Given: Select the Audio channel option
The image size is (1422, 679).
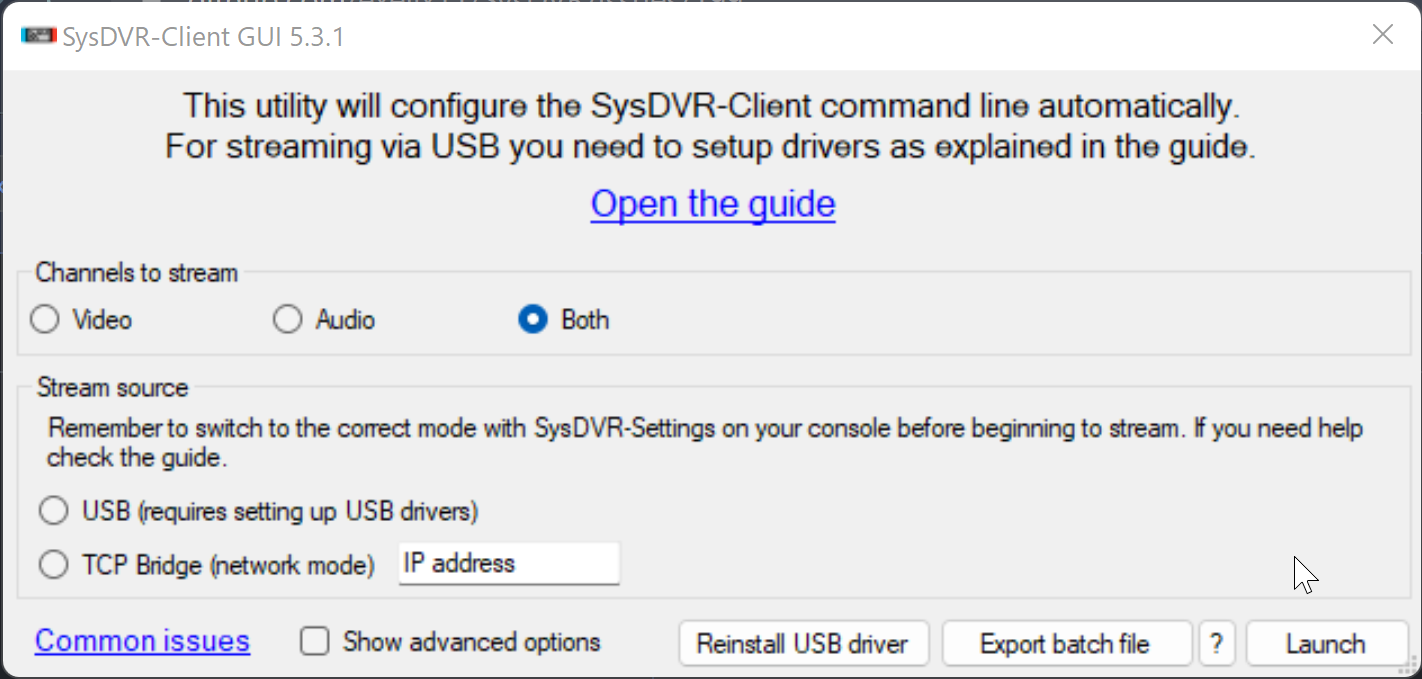Looking at the screenshot, I should [x=288, y=319].
